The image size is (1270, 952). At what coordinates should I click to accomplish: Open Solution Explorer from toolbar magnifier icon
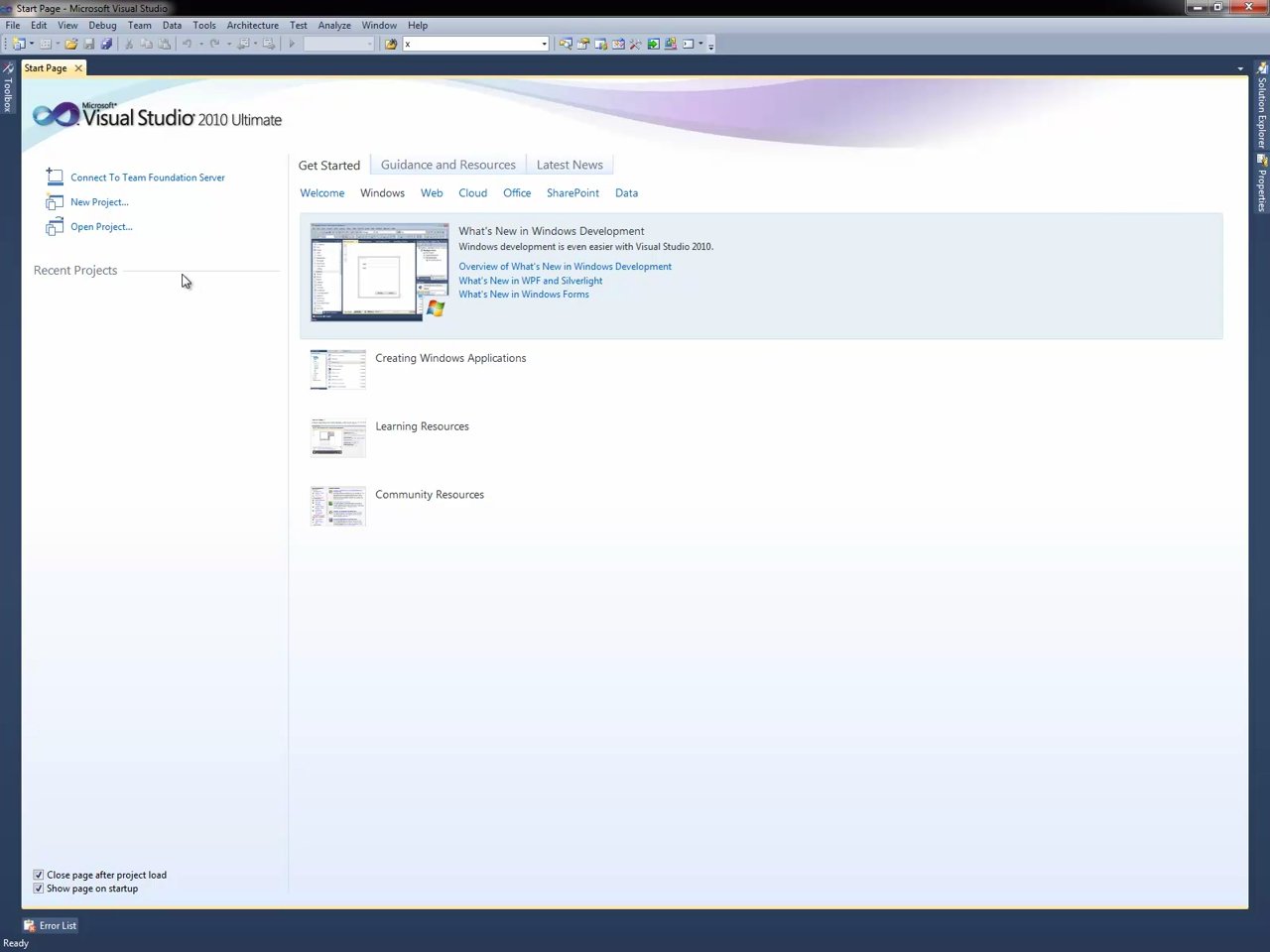coord(566,44)
